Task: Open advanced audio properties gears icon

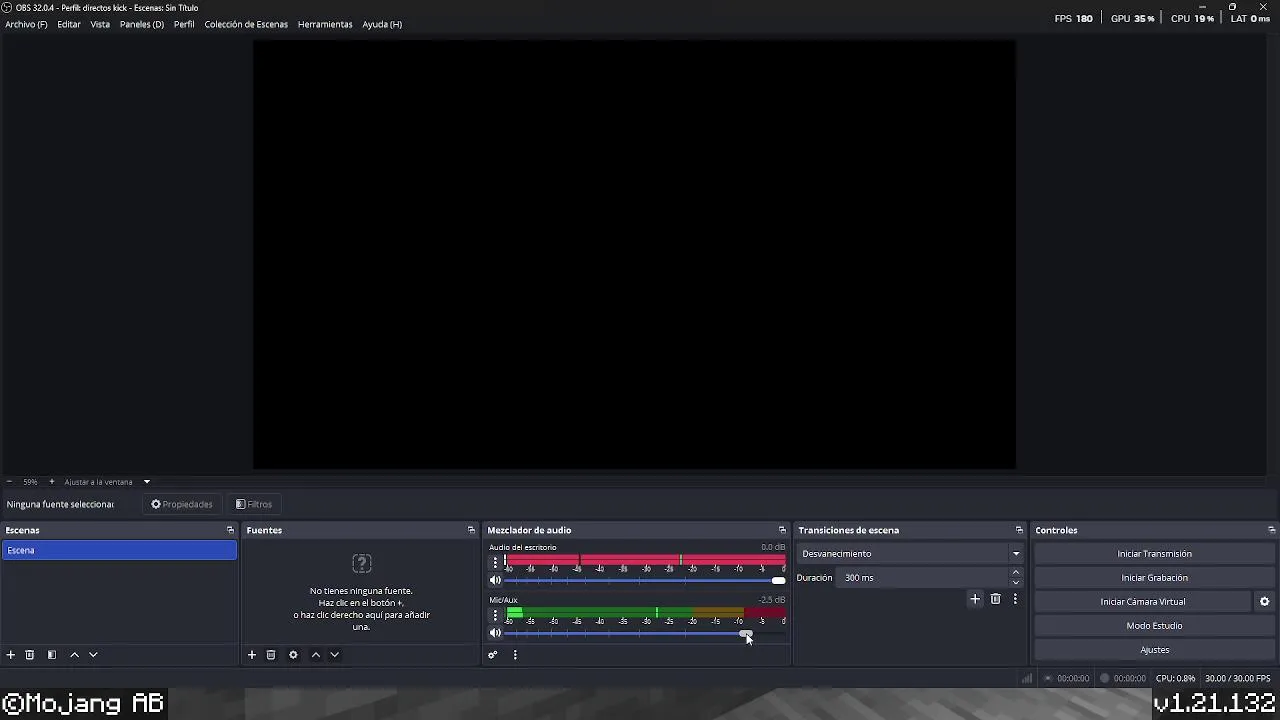Action: click(x=493, y=655)
